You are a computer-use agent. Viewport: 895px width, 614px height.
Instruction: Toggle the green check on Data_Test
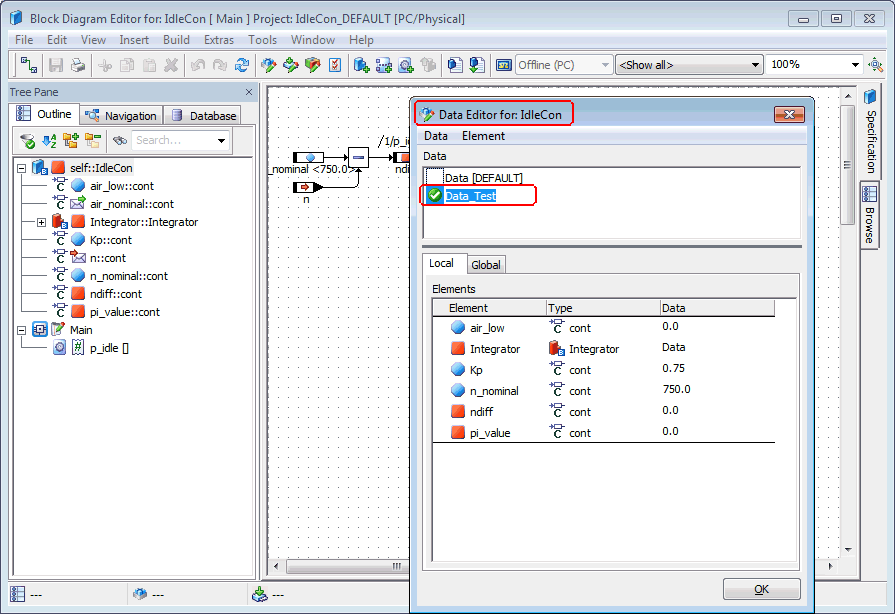click(x=435, y=196)
